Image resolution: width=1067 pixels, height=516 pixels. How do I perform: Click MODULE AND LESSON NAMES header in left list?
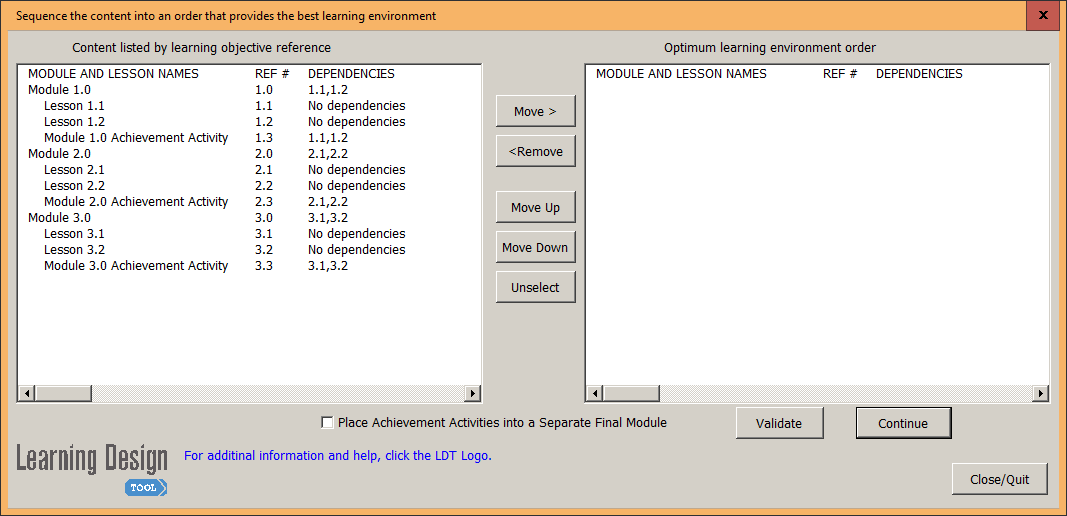(x=113, y=74)
